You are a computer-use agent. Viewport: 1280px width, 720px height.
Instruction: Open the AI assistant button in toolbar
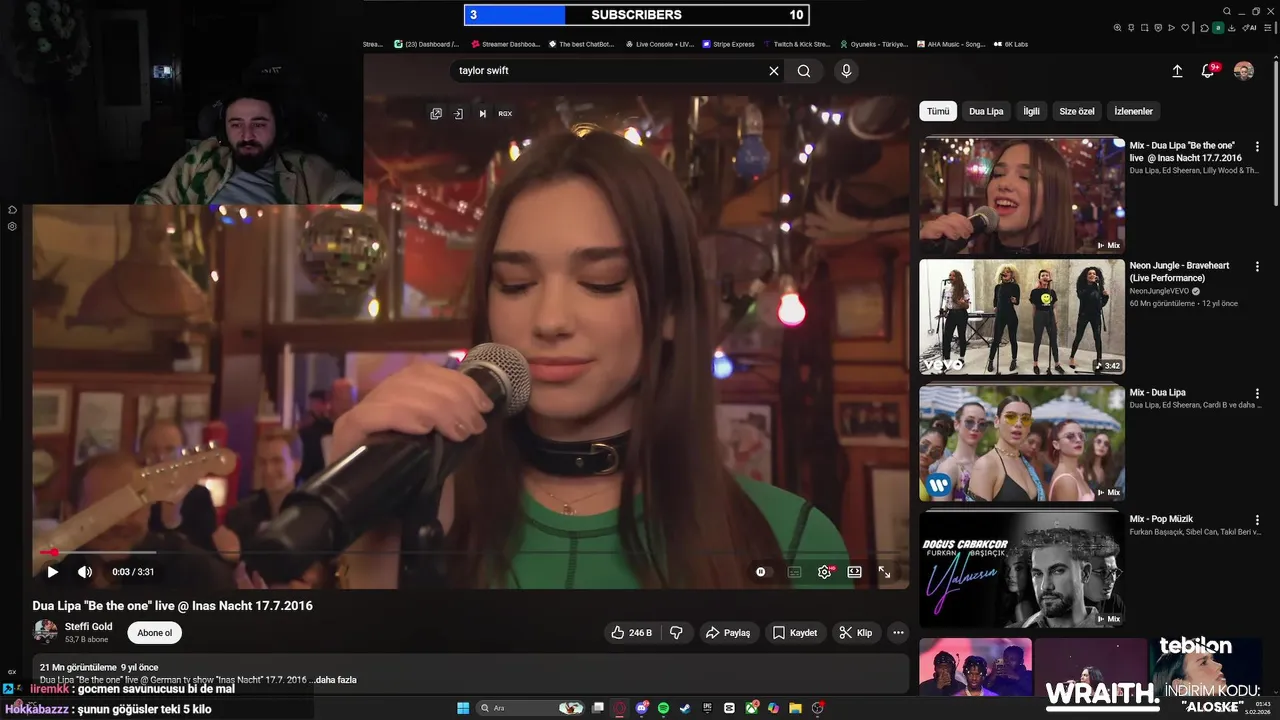click(x=1249, y=28)
